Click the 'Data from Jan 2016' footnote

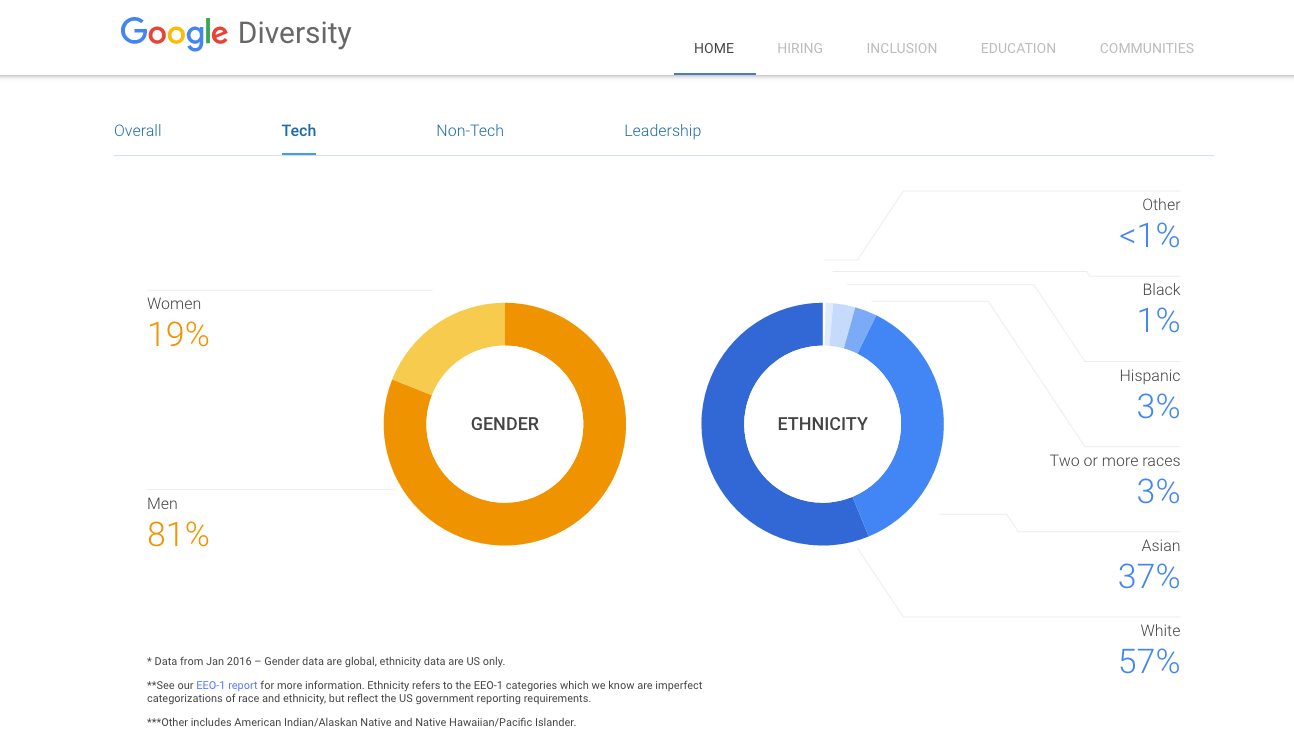326,661
